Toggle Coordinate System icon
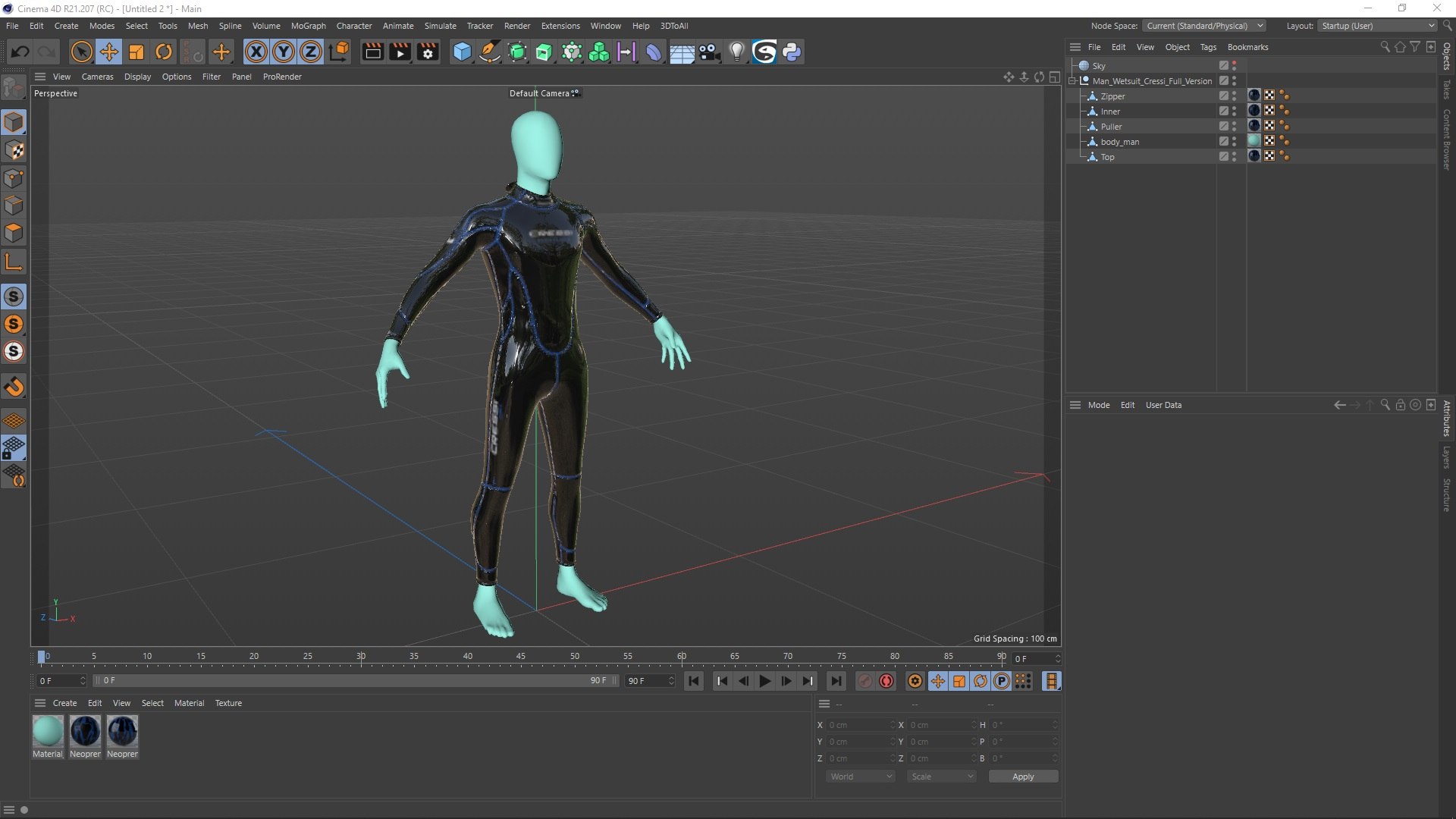This screenshot has width=1456, height=819. (340, 52)
